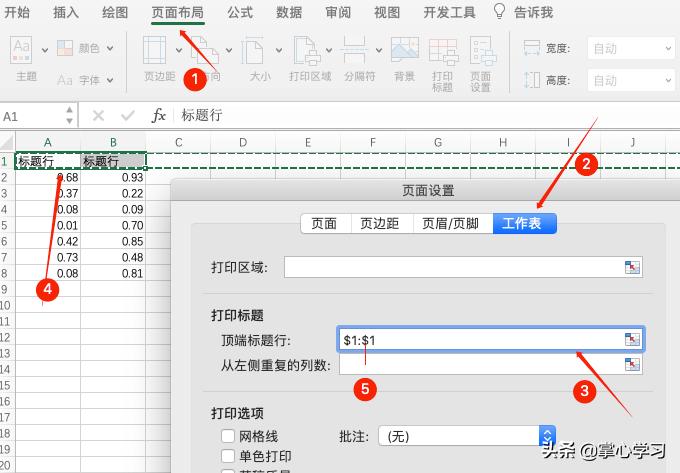Viewport: 680px width, 473px height.
Task: Select column C header
Action: click(x=178, y=143)
